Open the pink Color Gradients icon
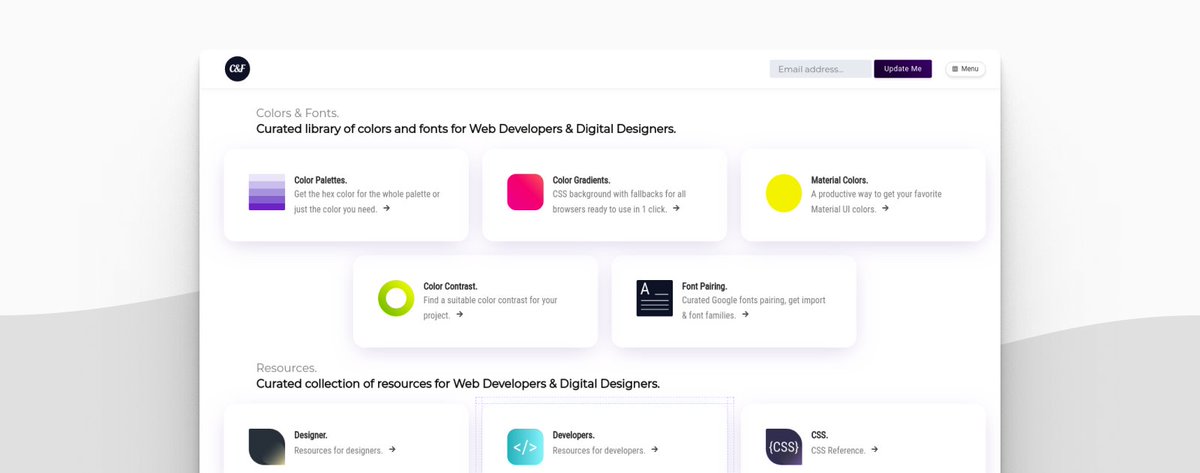Image resolution: width=1200 pixels, height=473 pixels. [x=525, y=192]
